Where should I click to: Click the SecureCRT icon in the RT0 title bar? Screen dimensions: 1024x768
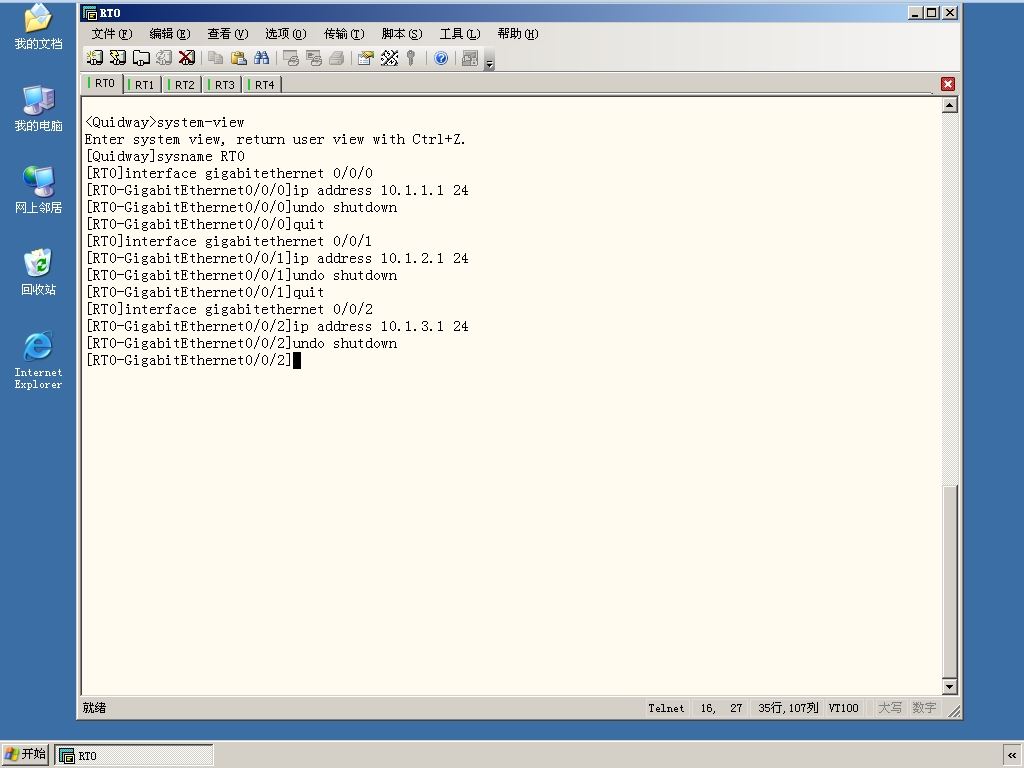(90, 13)
